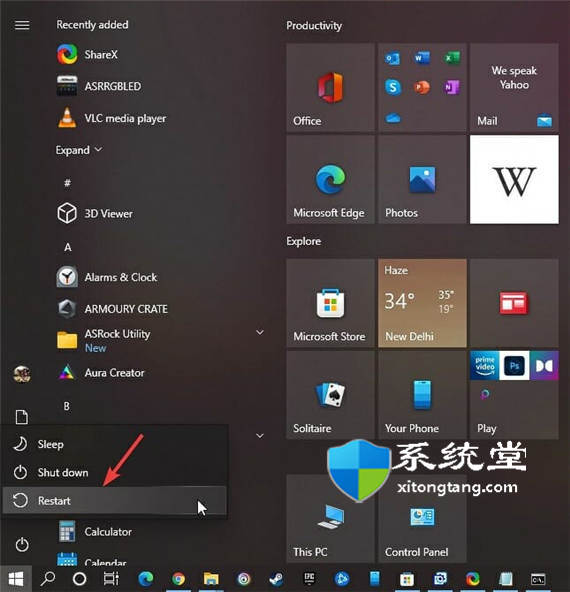Open Aura Creator app

tap(101, 373)
